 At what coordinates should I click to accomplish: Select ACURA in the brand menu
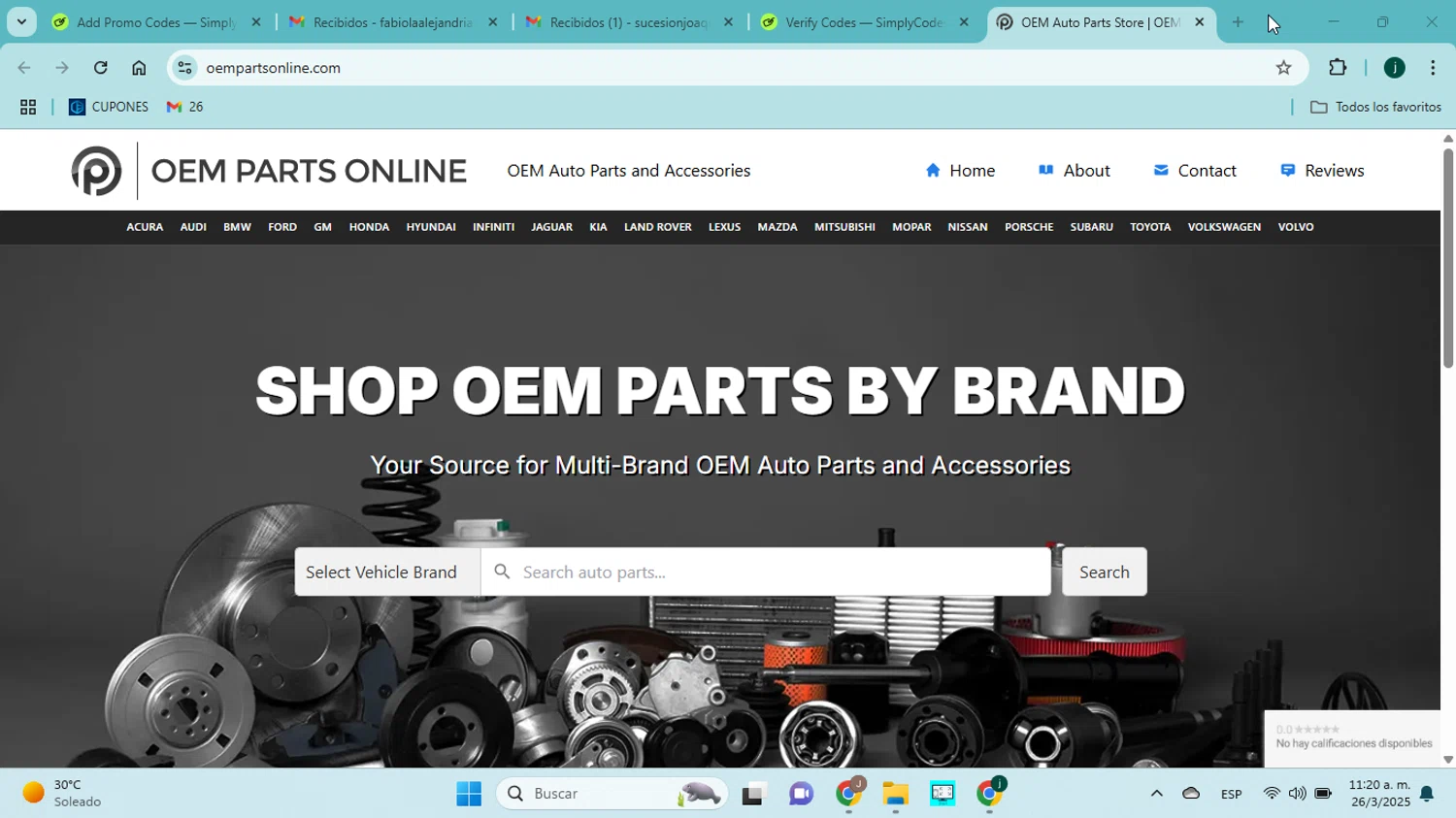(145, 227)
